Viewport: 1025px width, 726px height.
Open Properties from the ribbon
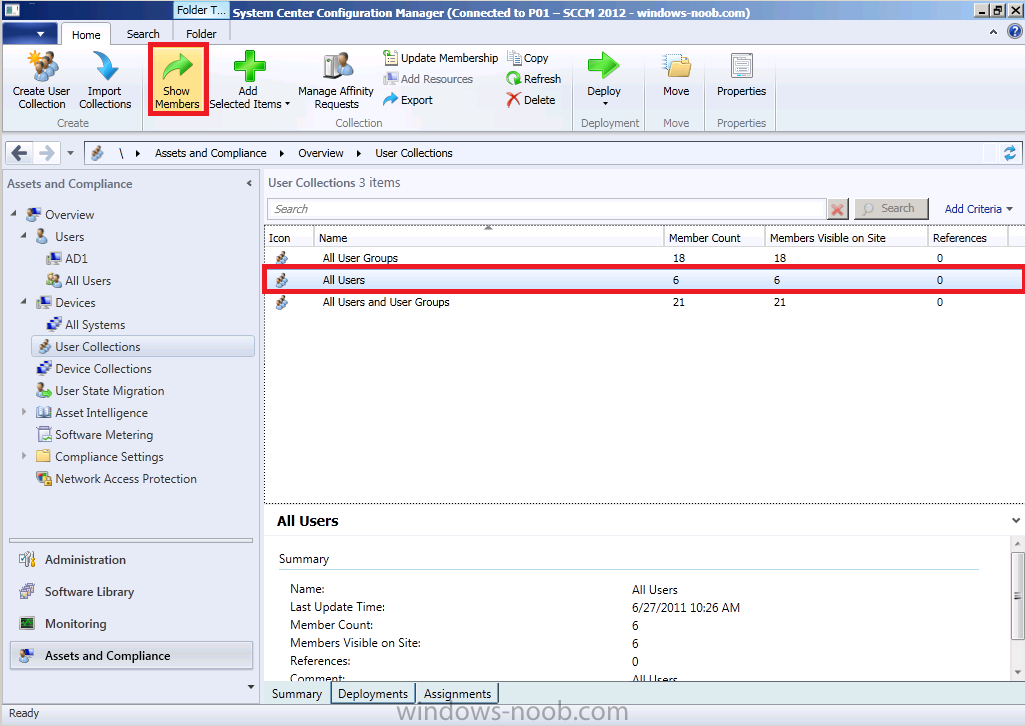(x=741, y=74)
